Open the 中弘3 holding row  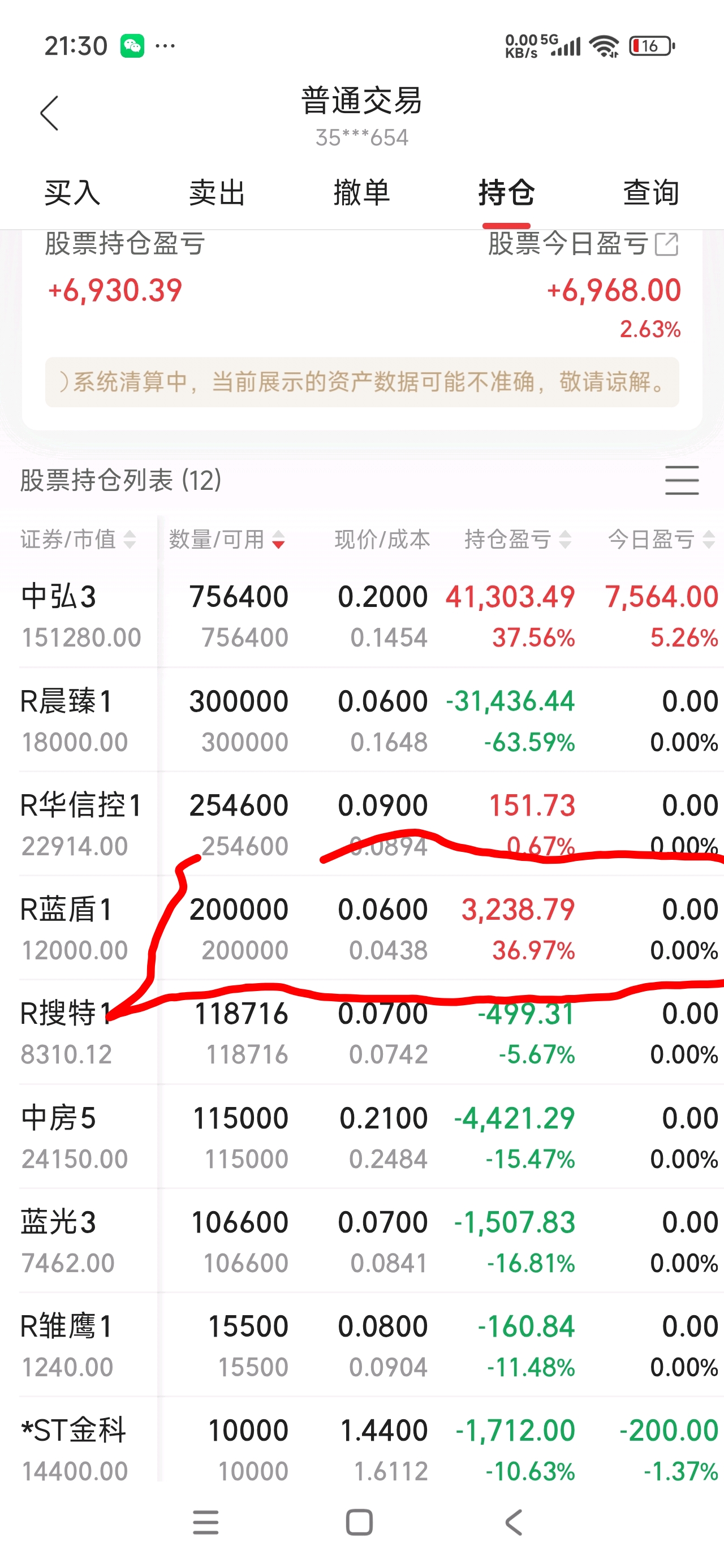361,616
